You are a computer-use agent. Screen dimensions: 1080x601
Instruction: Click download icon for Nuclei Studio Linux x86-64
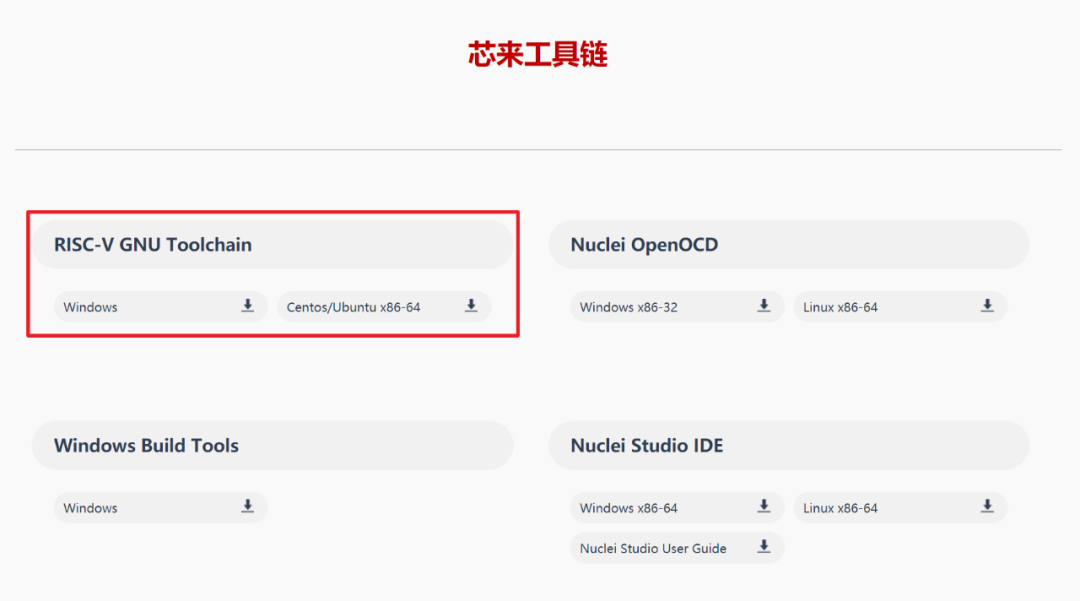click(987, 507)
